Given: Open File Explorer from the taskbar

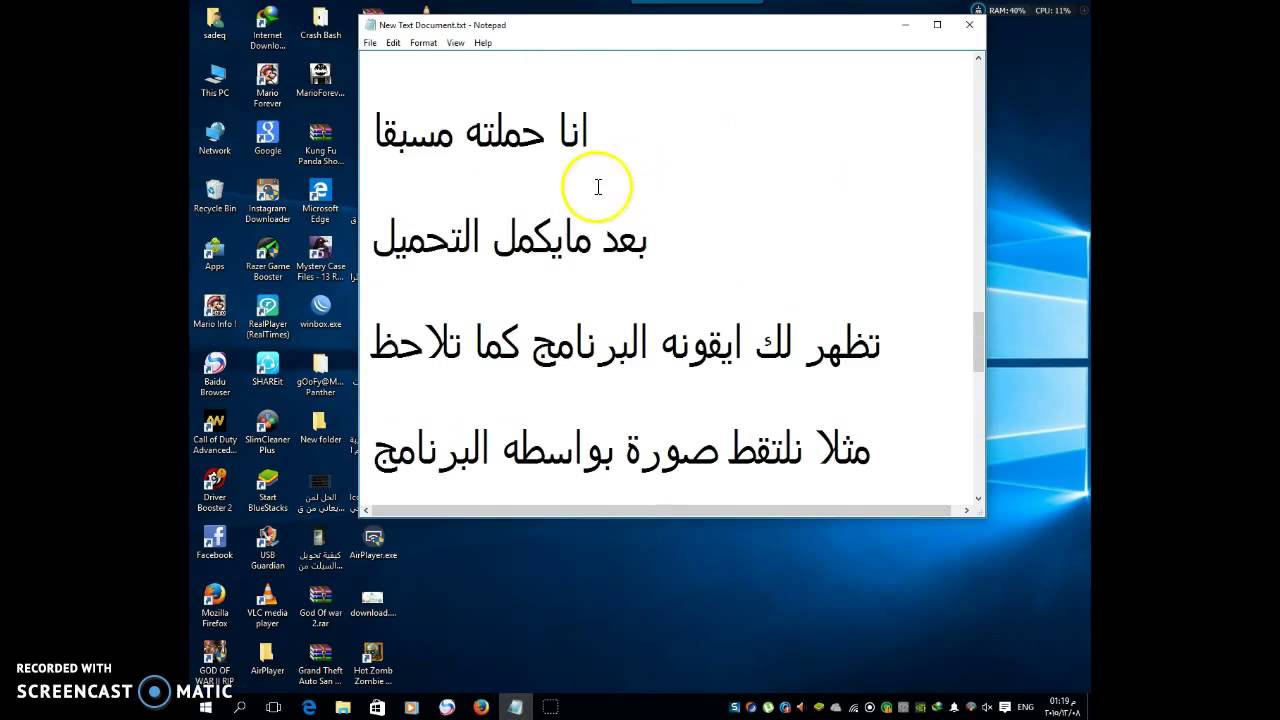Looking at the screenshot, I should pyautogui.click(x=343, y=707).
